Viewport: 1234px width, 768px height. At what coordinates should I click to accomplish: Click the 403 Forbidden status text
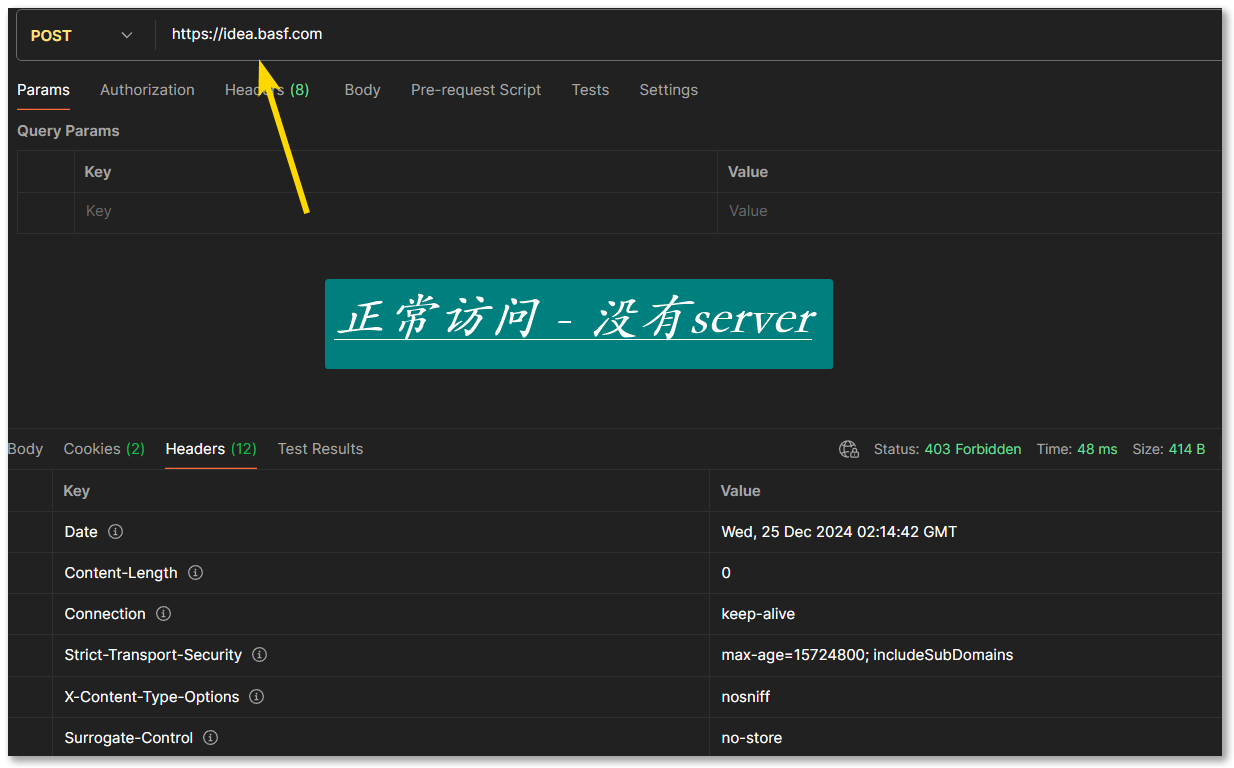(972, 449)
